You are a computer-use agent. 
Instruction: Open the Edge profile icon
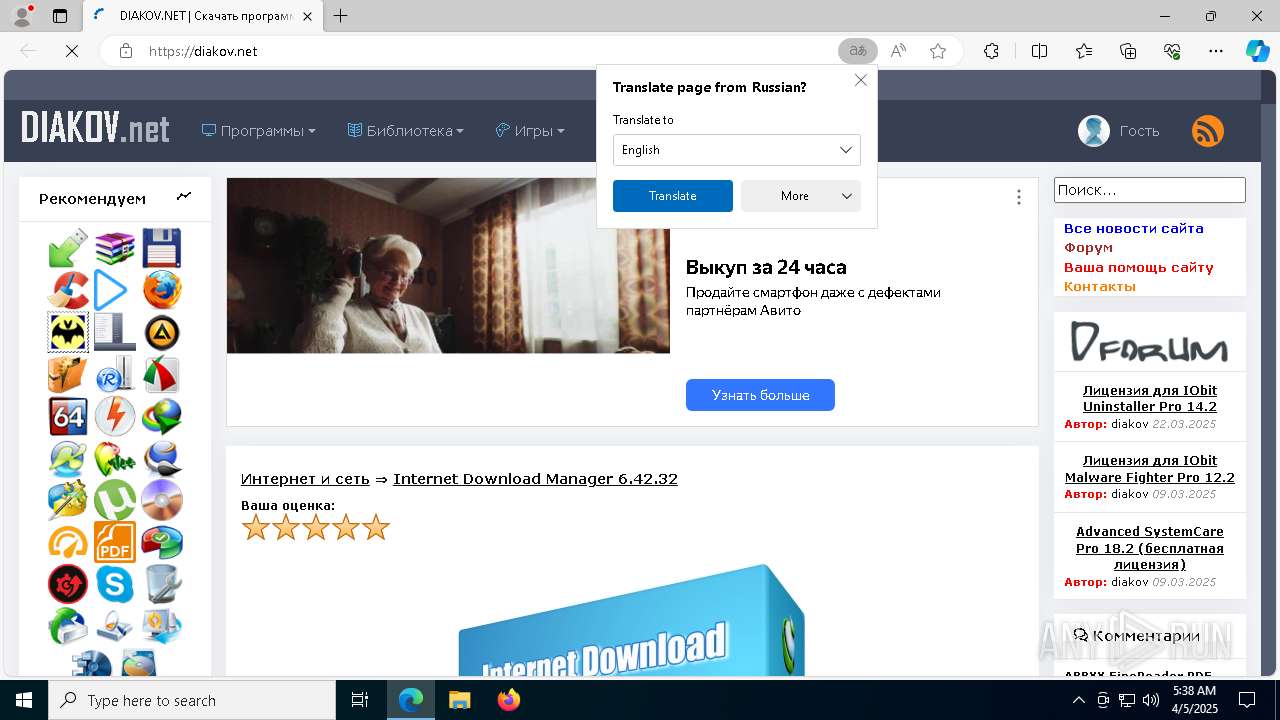(21, 16)
